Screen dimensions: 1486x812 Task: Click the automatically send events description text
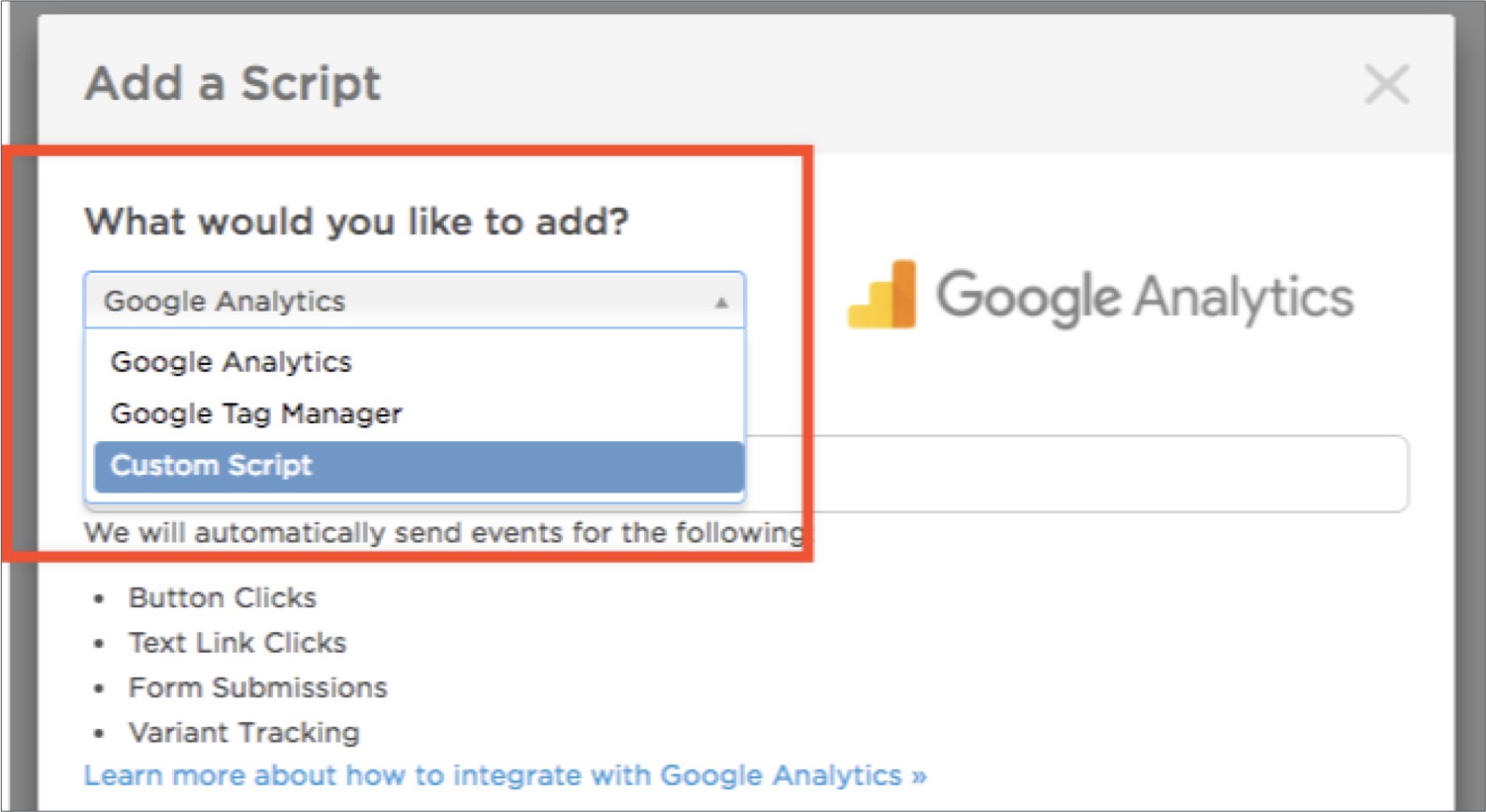coord(444,532)
